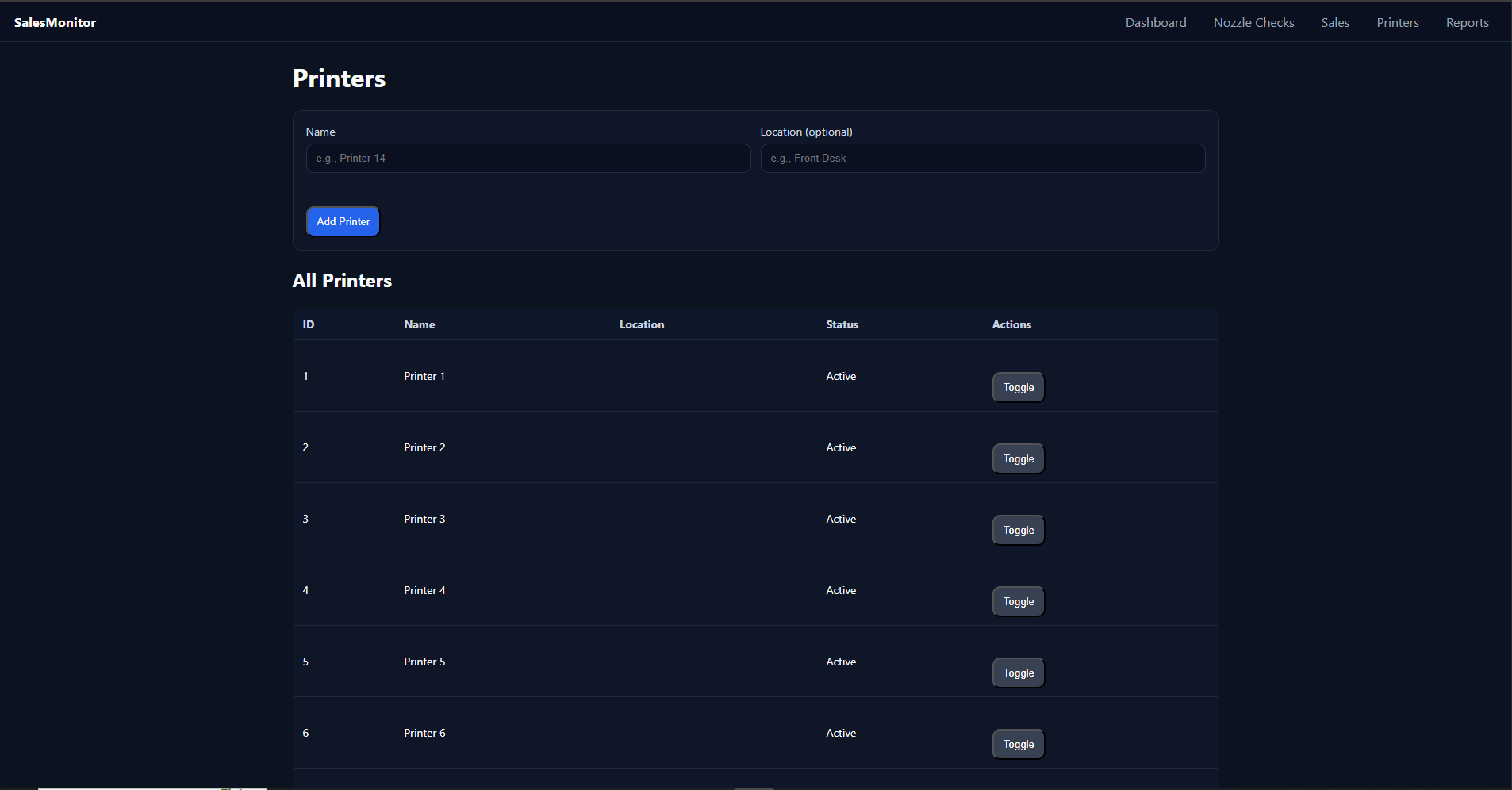
Task: Open the Printers nav link
Action: coord(1397,23)
